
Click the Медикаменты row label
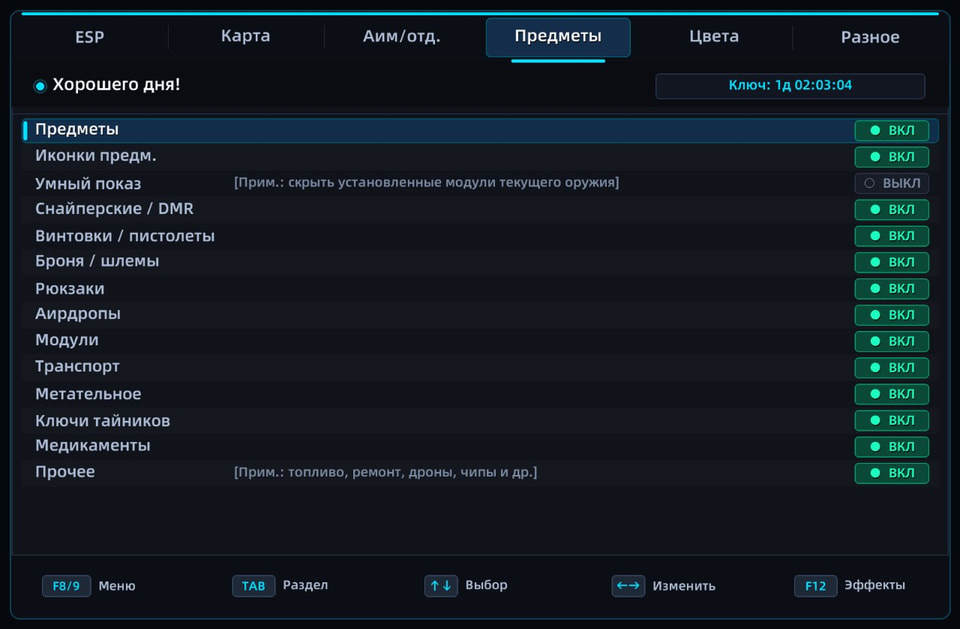[x=92, y=445]
